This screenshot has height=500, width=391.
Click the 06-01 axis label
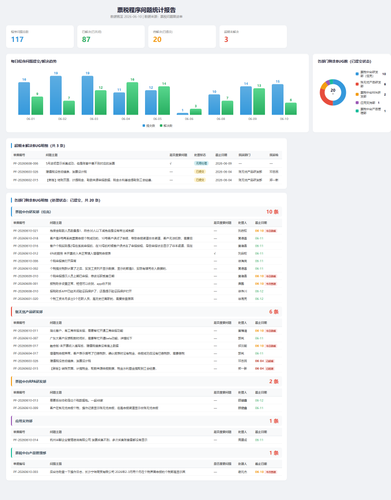coord(30,119)
